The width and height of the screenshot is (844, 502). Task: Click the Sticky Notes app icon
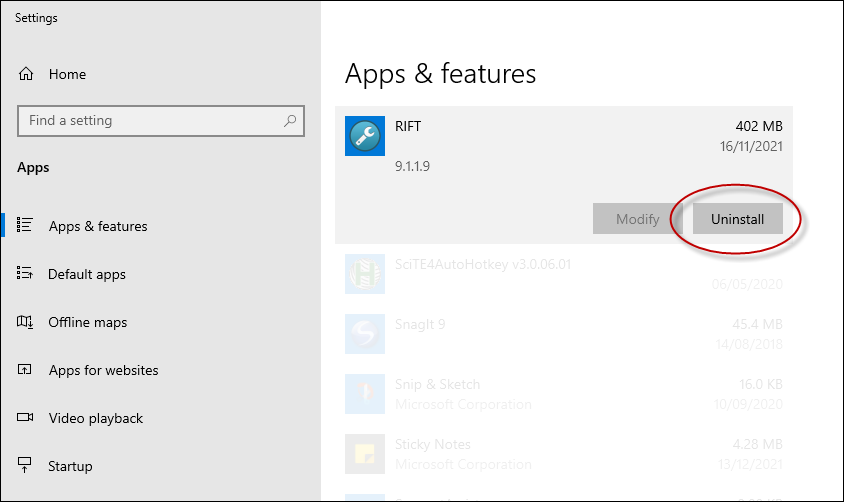pyautogui.click(x=365, y=454)
